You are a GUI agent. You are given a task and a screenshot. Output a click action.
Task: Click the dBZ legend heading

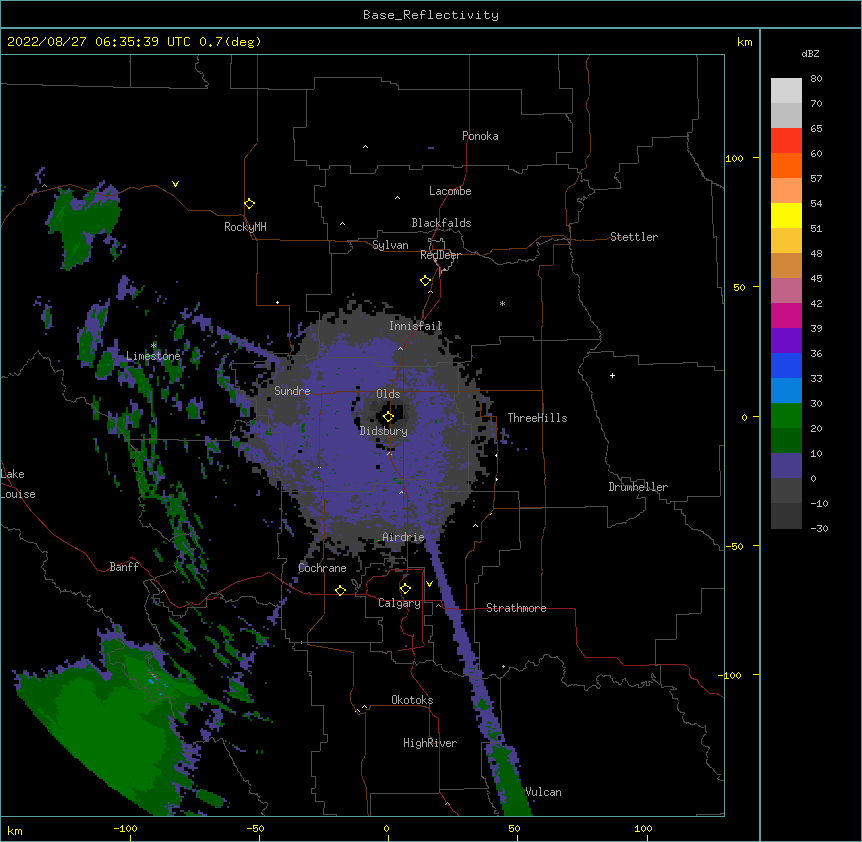tap(810, 53)
